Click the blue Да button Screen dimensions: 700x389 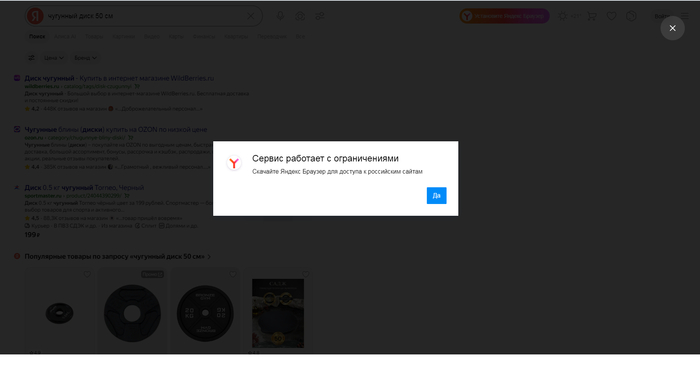coord(437,196)
